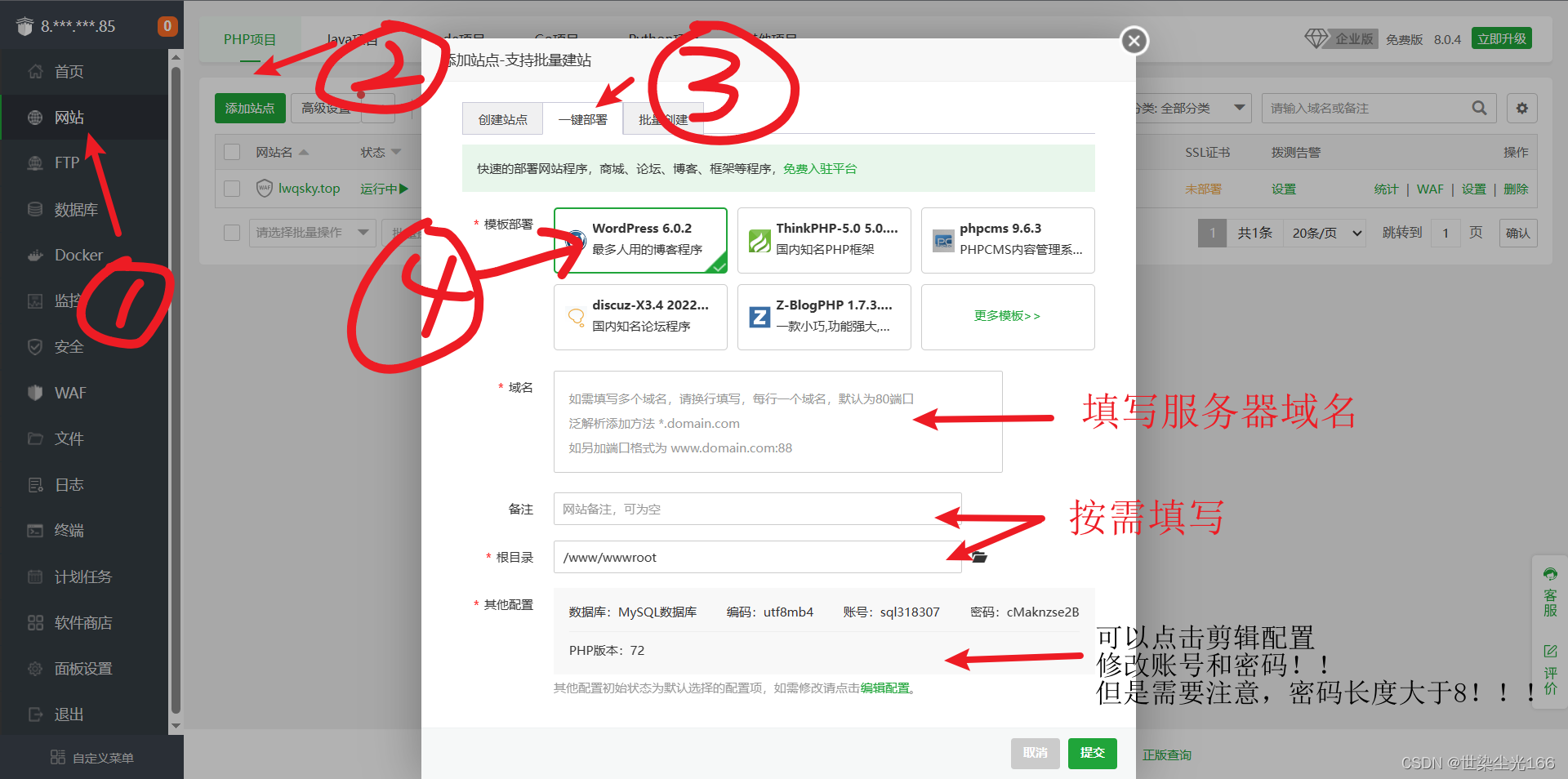This screenshot has height=779, width=1568.
Task: Click the folder browse icon for 根目录
Action: coord(979,557)
